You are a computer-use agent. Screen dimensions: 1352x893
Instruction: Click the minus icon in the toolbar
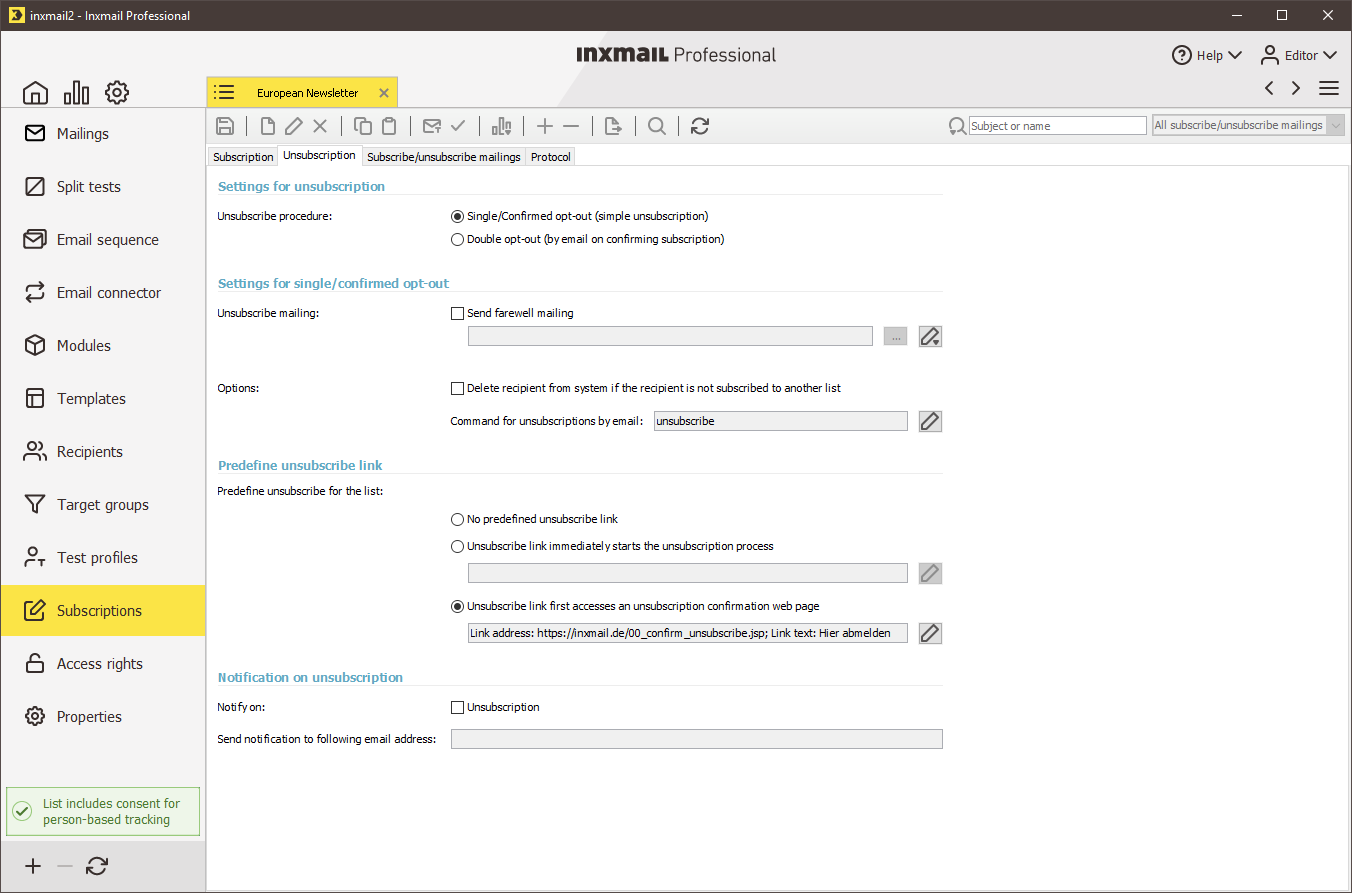tap(571, 126)
